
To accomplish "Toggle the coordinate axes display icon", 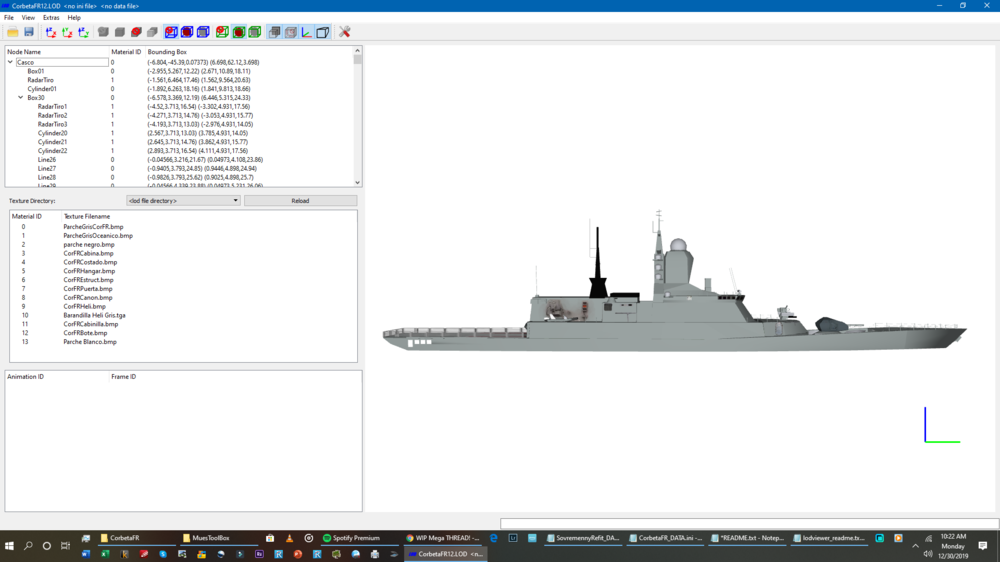I will point(307,32).
